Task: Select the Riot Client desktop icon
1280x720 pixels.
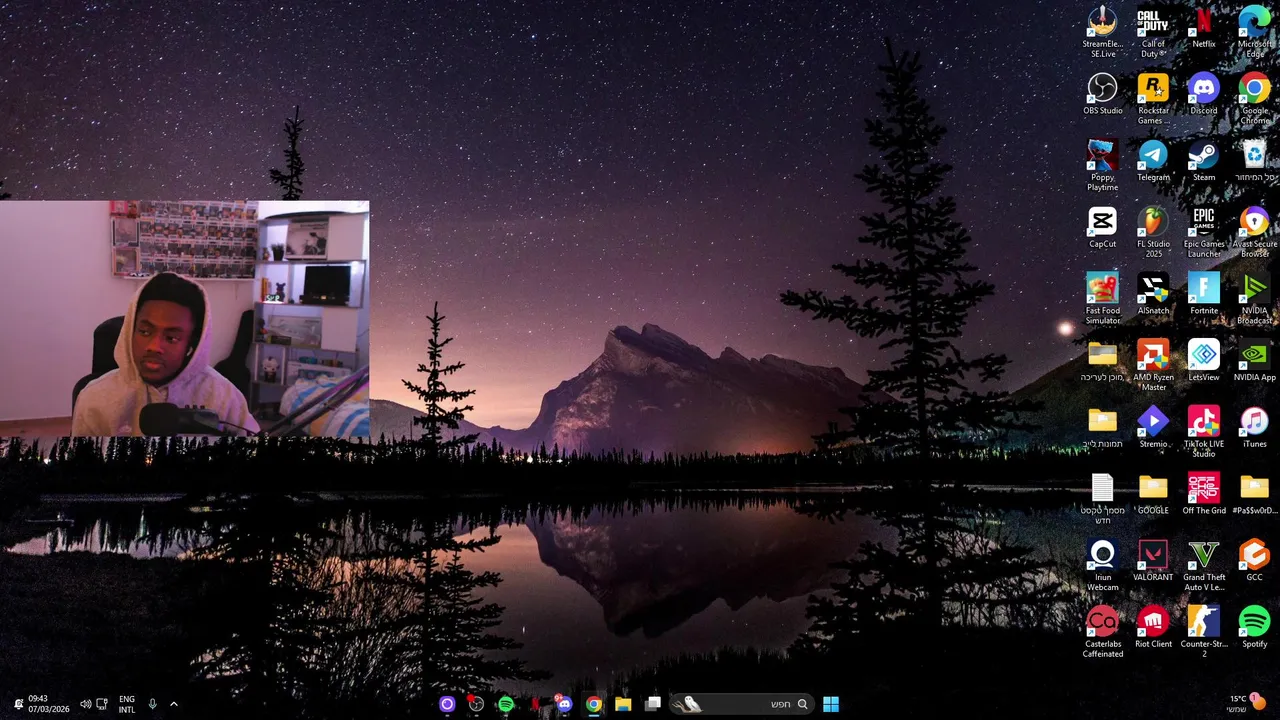Action: 1153,628
